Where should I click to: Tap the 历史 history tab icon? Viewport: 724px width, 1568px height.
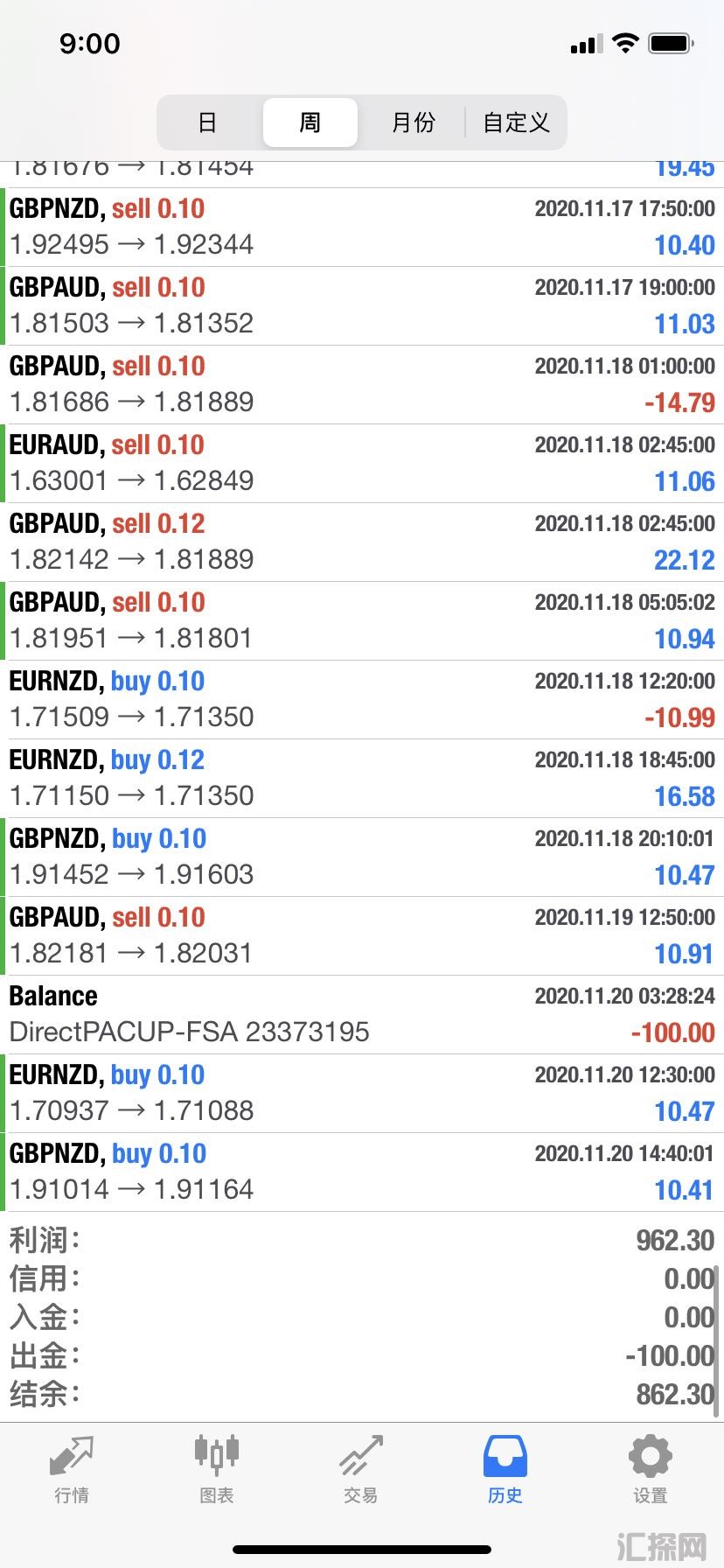point(505,1456)
